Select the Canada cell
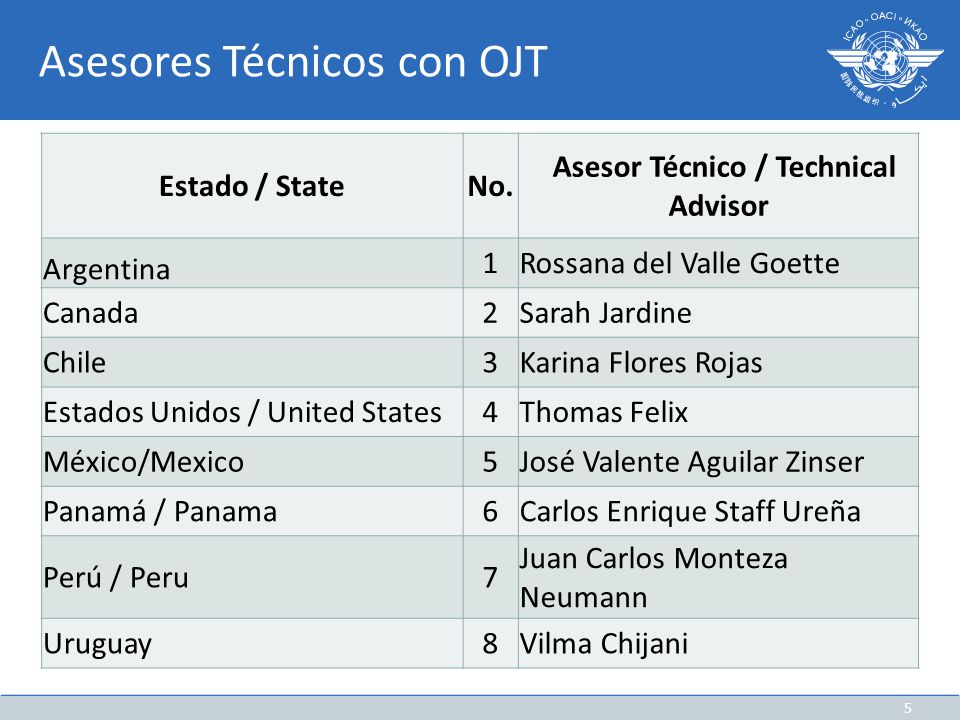The height and width of the screenshot is (720, 960). point(252,313)
